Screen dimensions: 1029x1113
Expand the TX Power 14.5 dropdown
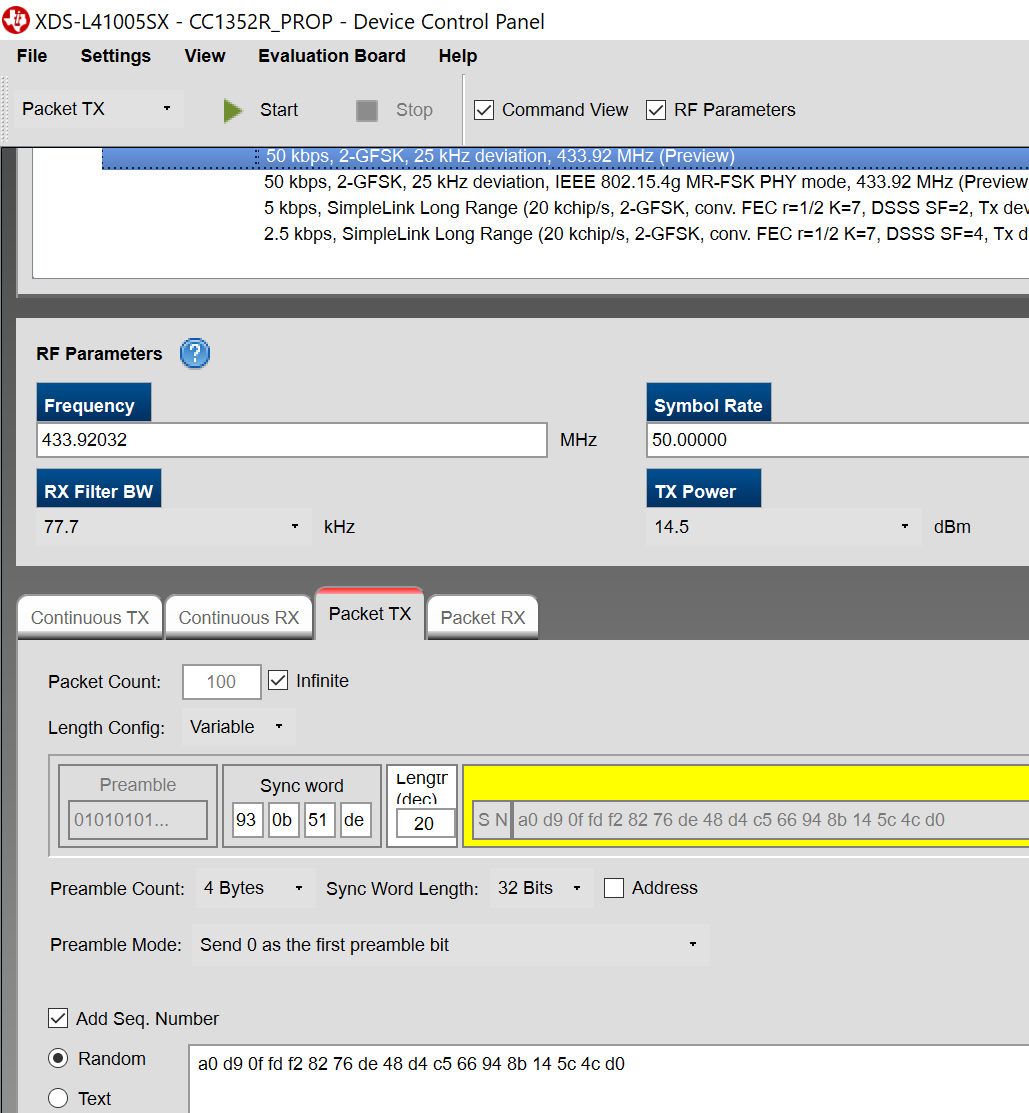[783, 527]
